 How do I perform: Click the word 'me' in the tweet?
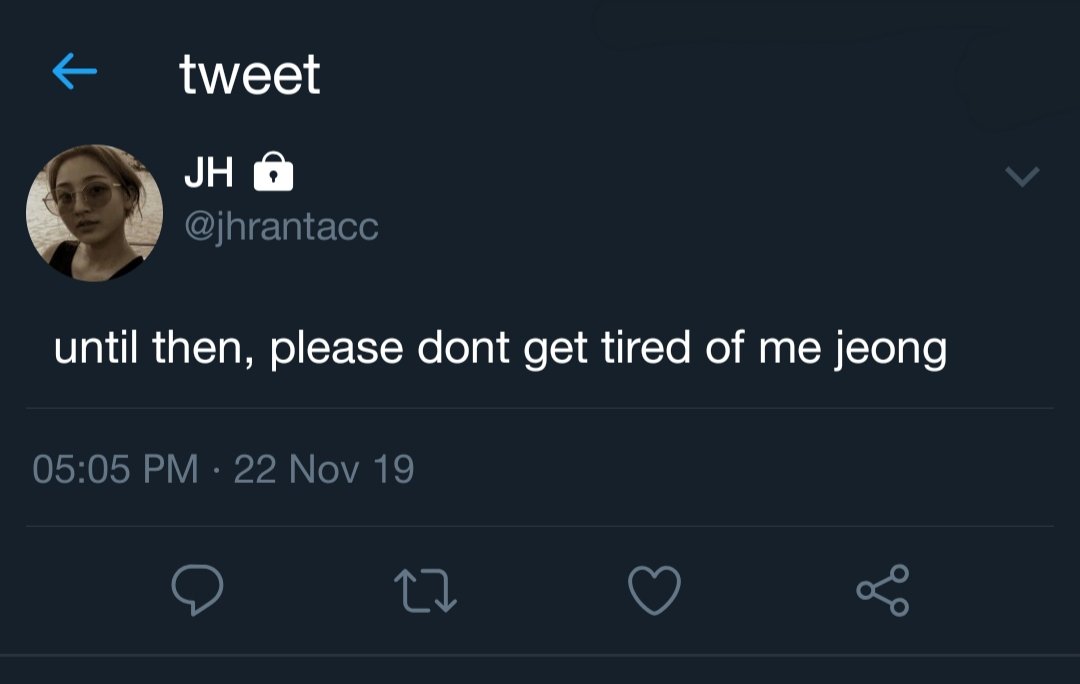pyautogui.click(x=792, y=347)
